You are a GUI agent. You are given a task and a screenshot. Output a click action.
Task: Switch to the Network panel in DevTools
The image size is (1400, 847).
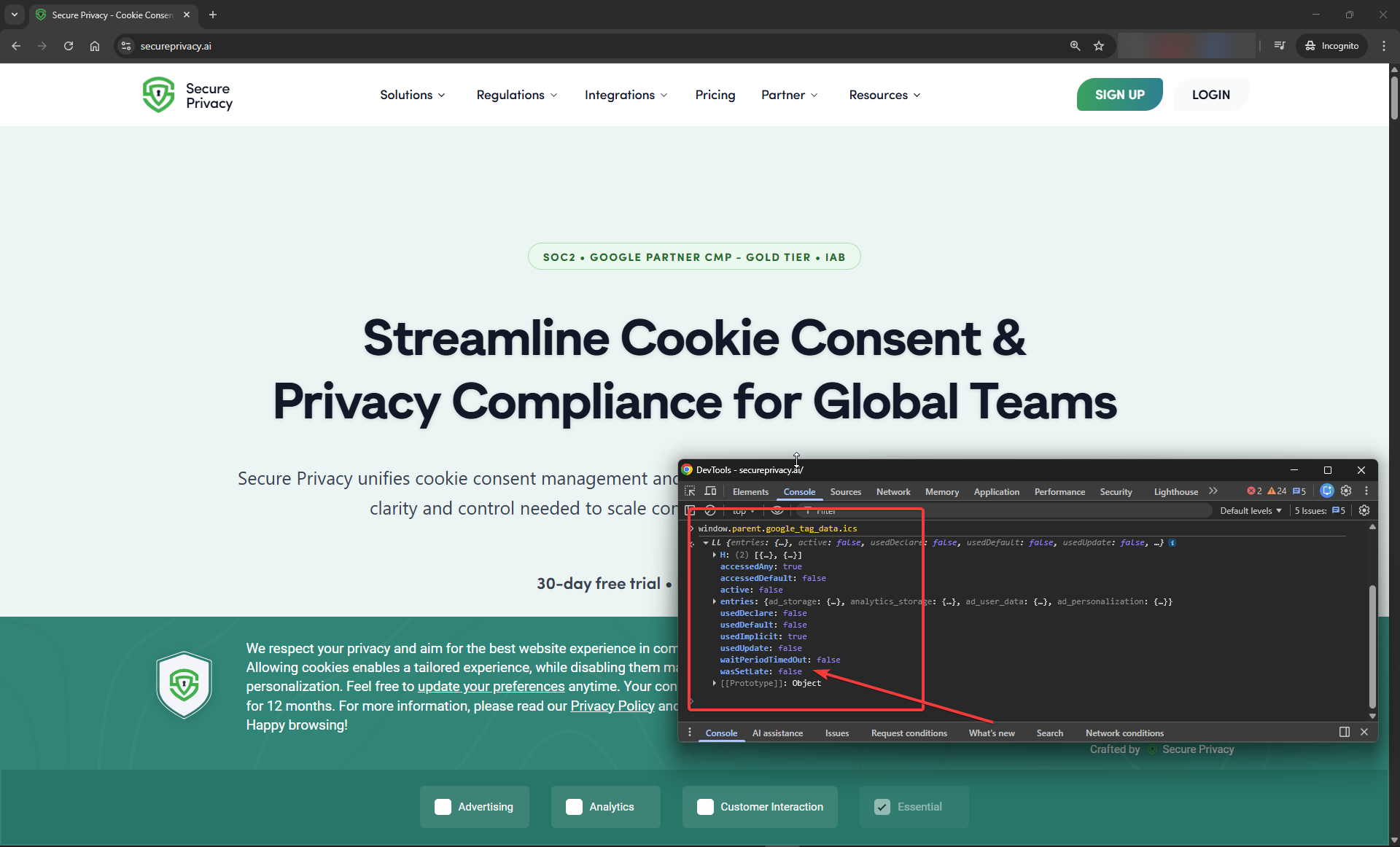893,491
